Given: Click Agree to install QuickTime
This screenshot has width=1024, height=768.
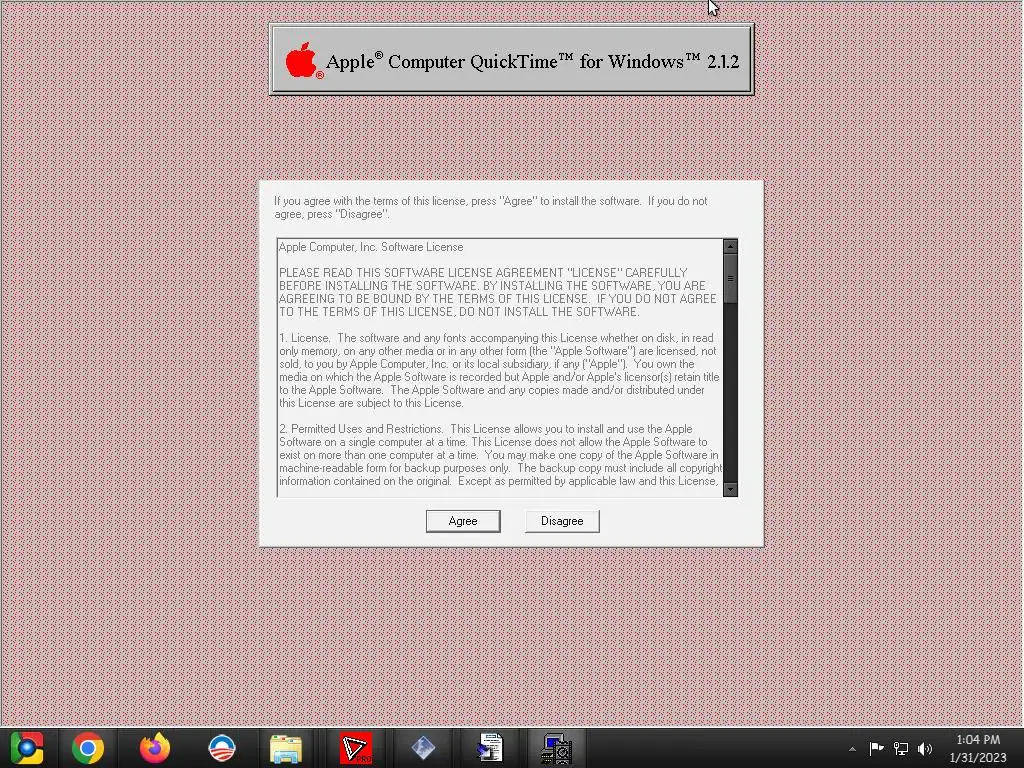Looking at the screenshot, I should [463, 521].
